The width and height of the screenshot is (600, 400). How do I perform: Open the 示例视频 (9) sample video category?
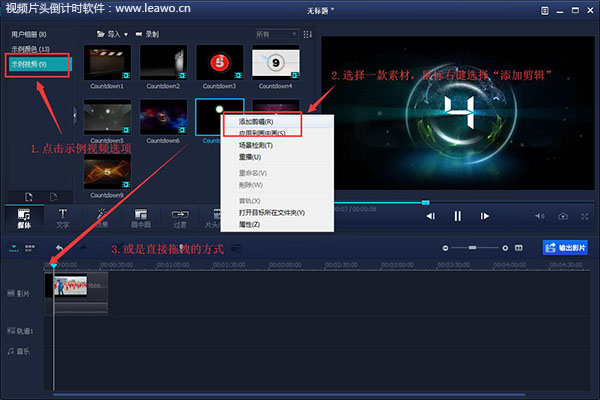point(38,64)
